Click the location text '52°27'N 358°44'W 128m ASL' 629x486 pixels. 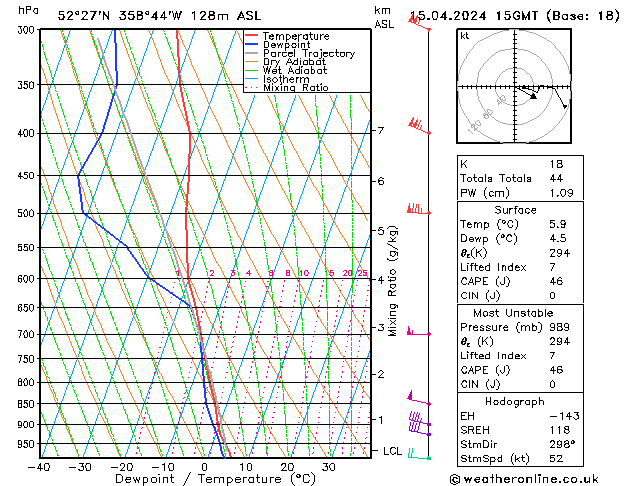click(159, 16)
